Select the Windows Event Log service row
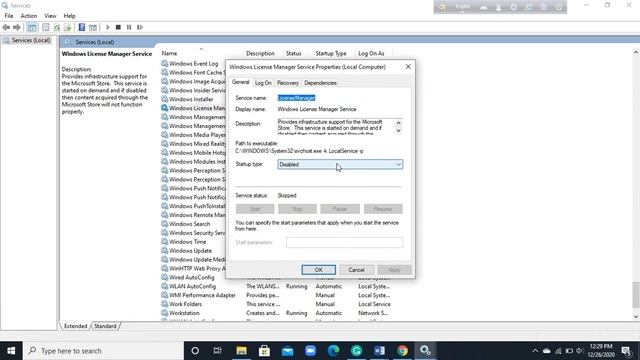The width and height of the screenshot is (640, 360). pyautogui.click(x=193, y=64)
